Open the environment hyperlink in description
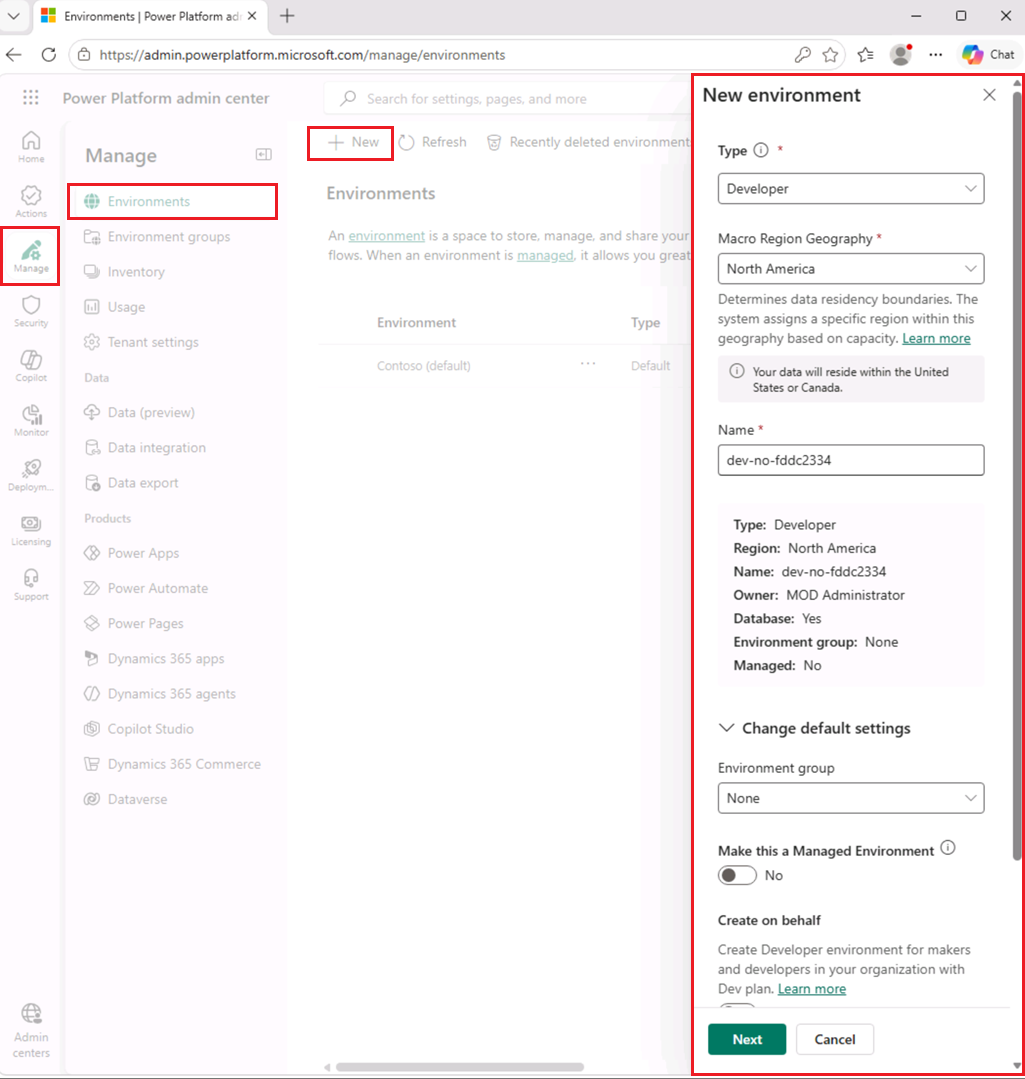 tap(387, 236)
